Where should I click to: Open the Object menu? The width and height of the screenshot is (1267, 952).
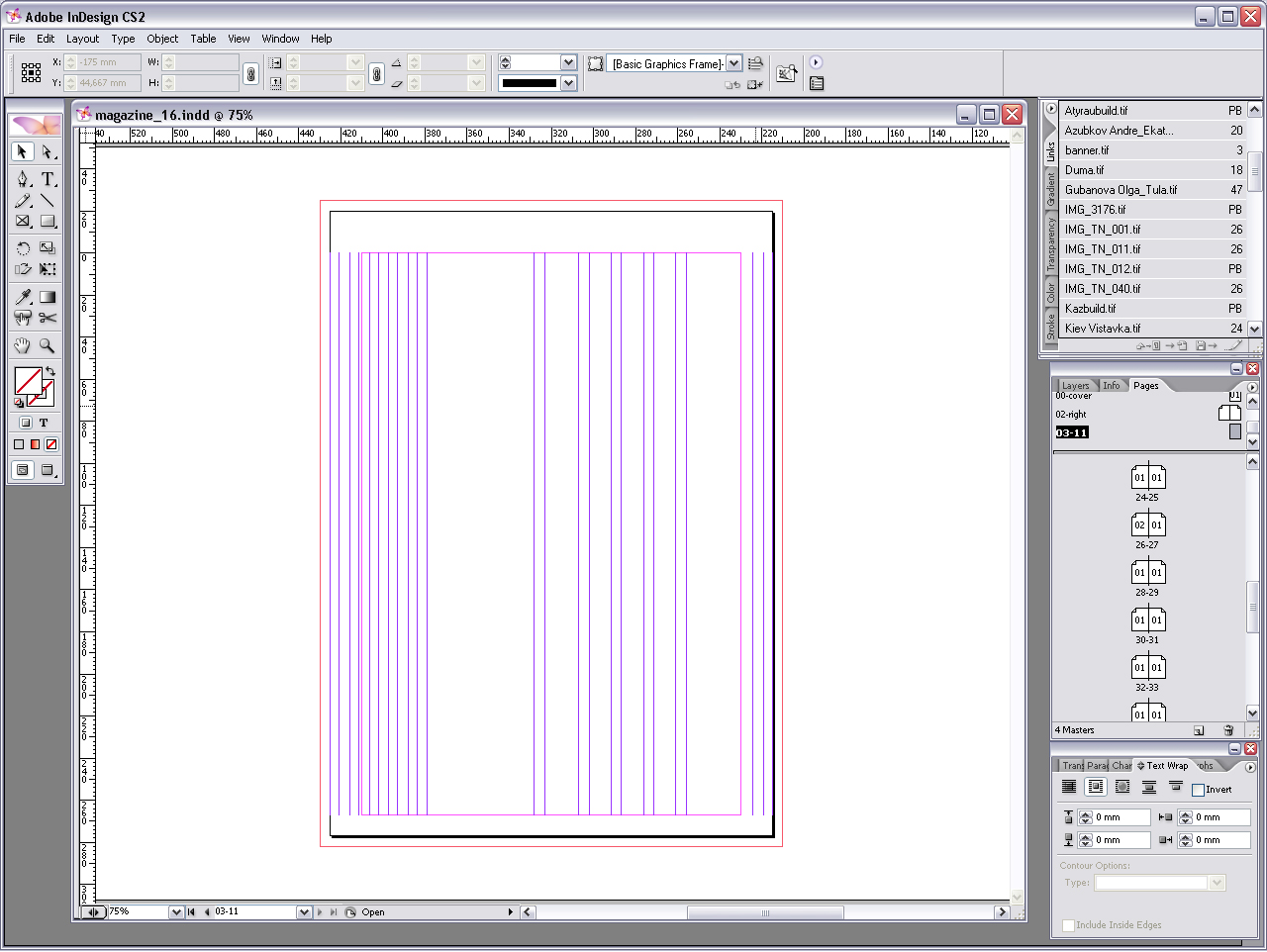click(x=162, y=39)
